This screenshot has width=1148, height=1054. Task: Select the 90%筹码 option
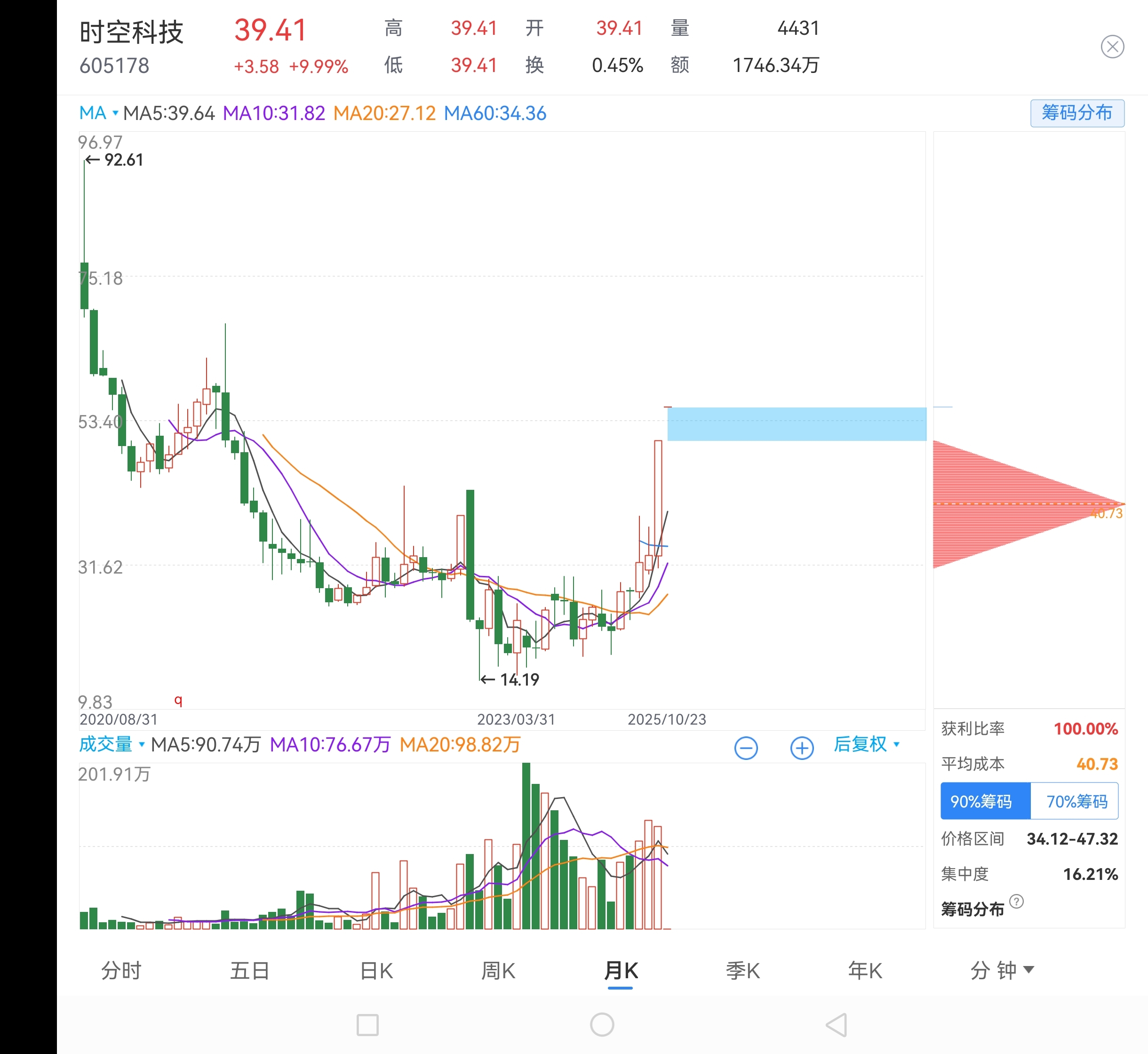coord(985,801)
